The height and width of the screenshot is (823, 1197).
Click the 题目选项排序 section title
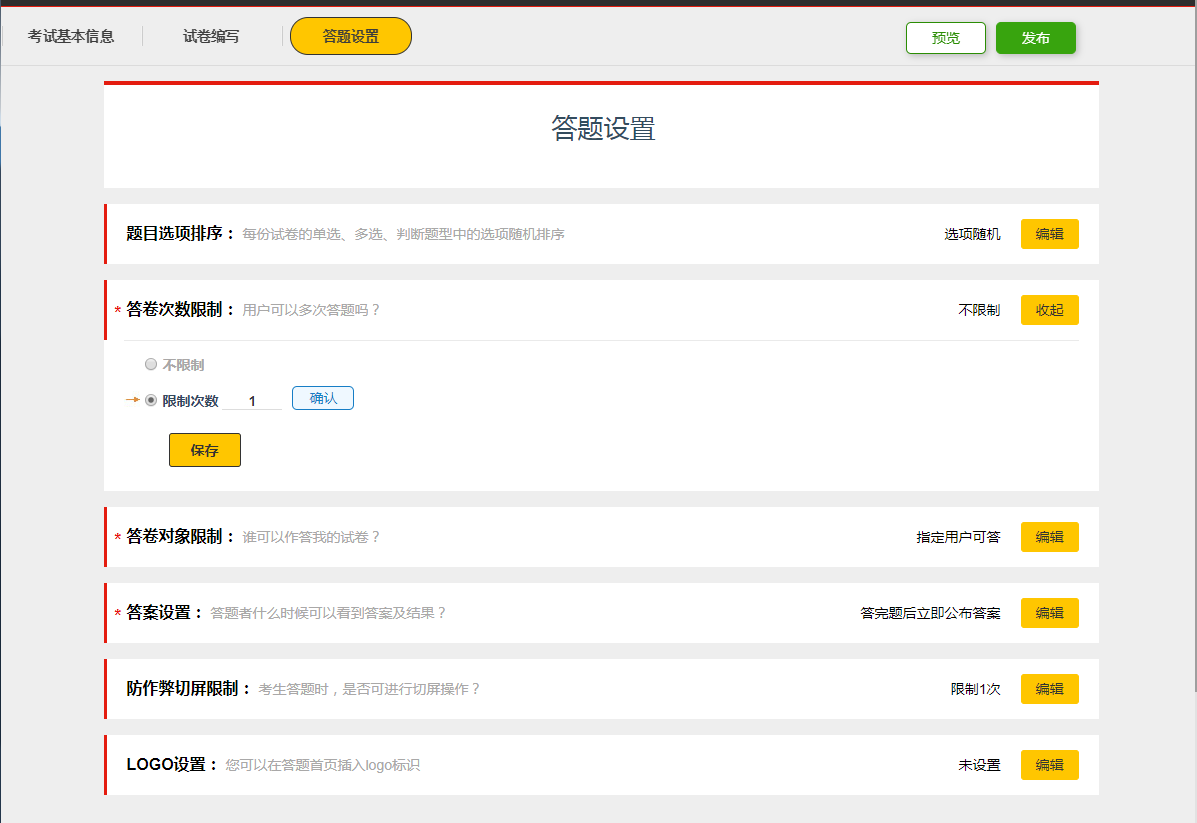180,234
